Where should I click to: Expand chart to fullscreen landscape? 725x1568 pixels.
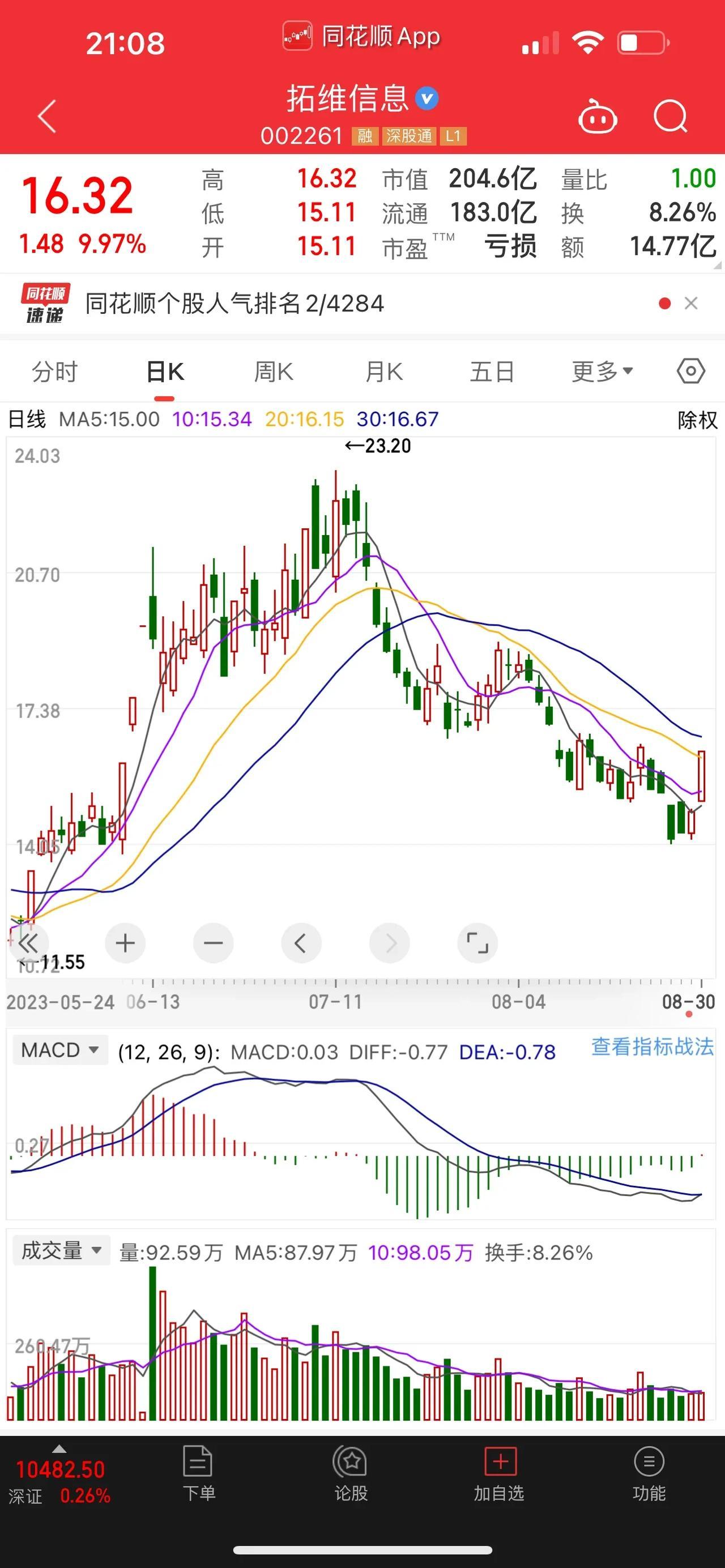(x=477, y=943)
